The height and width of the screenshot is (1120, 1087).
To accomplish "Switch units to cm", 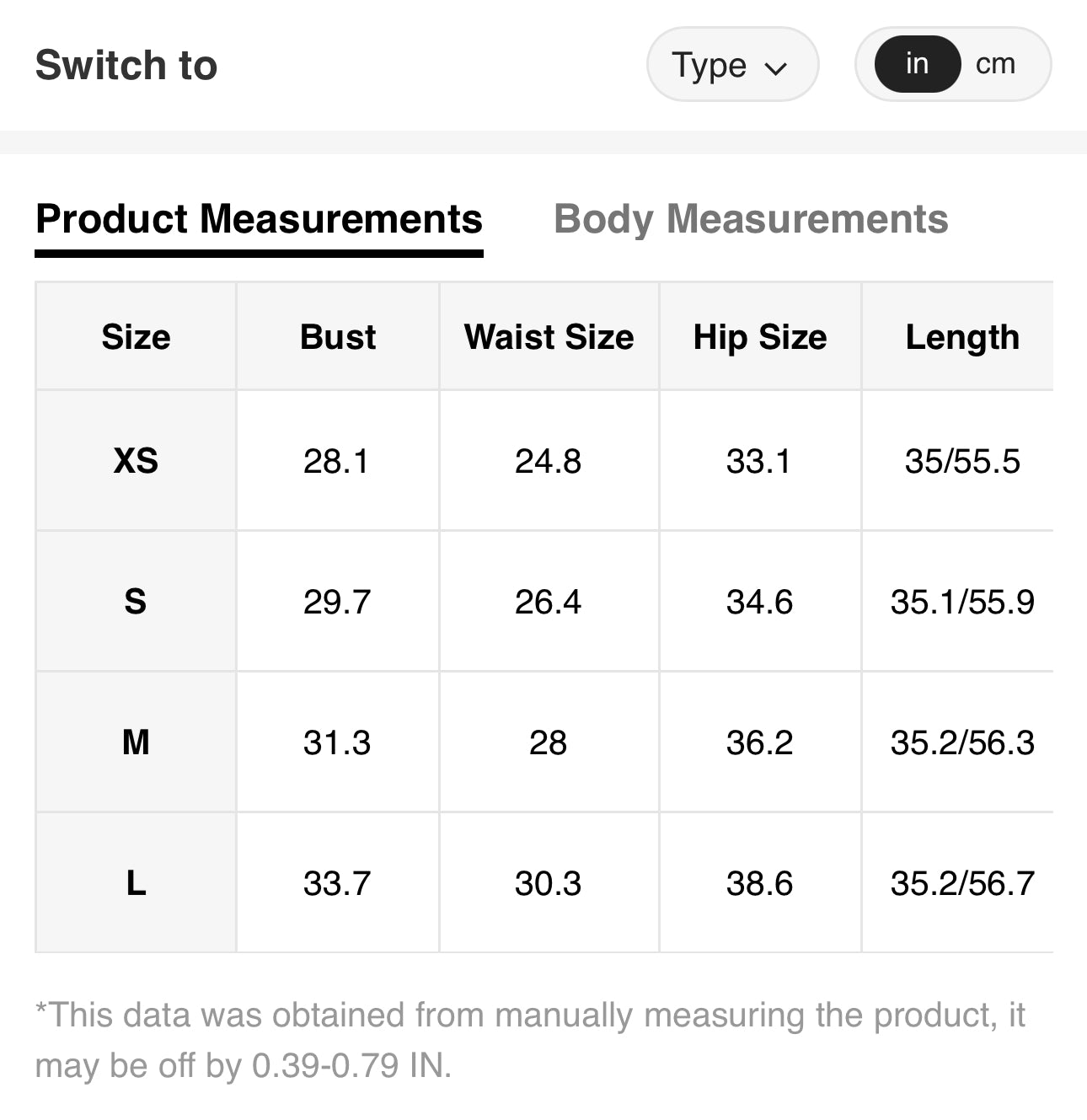I will 995,64.
